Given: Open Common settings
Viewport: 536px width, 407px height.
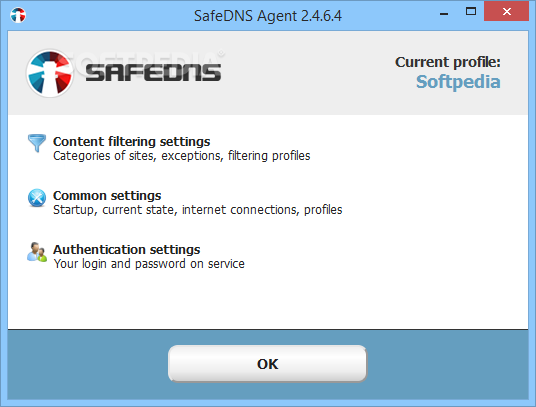Looking at the screenshot, I should tap(107, 195).
